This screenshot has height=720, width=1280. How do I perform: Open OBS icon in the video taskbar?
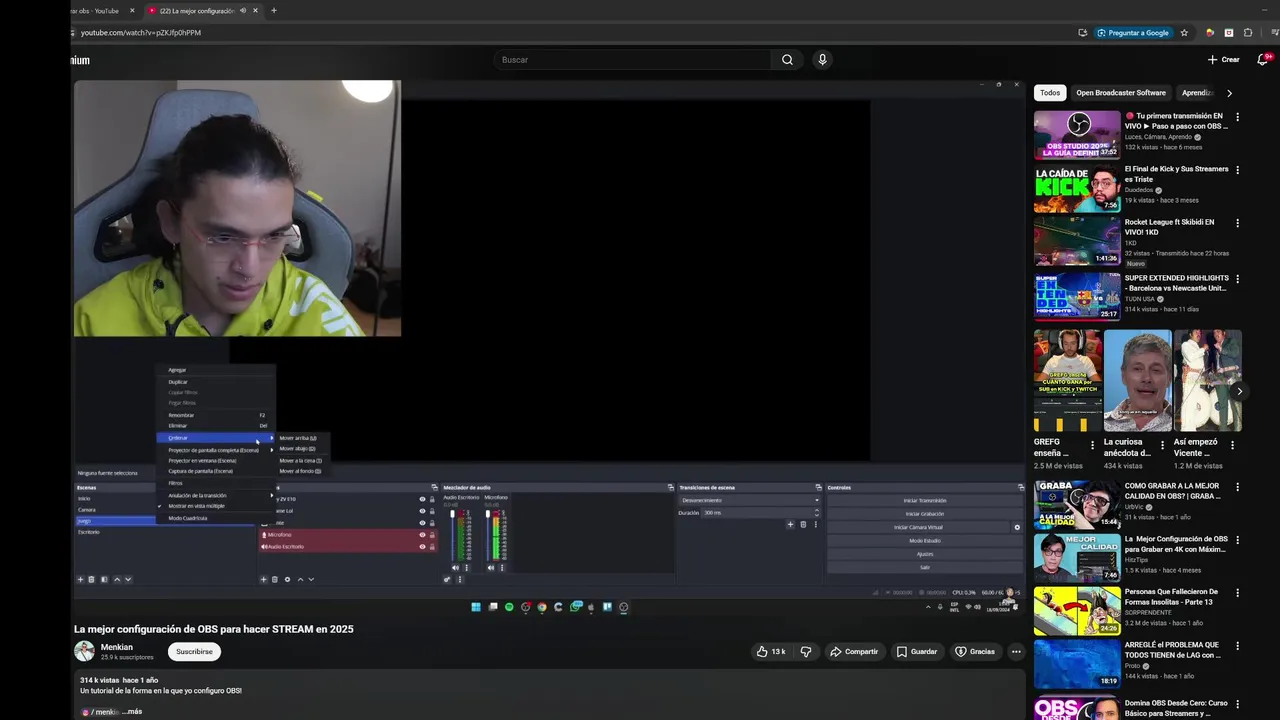(623, 606)
